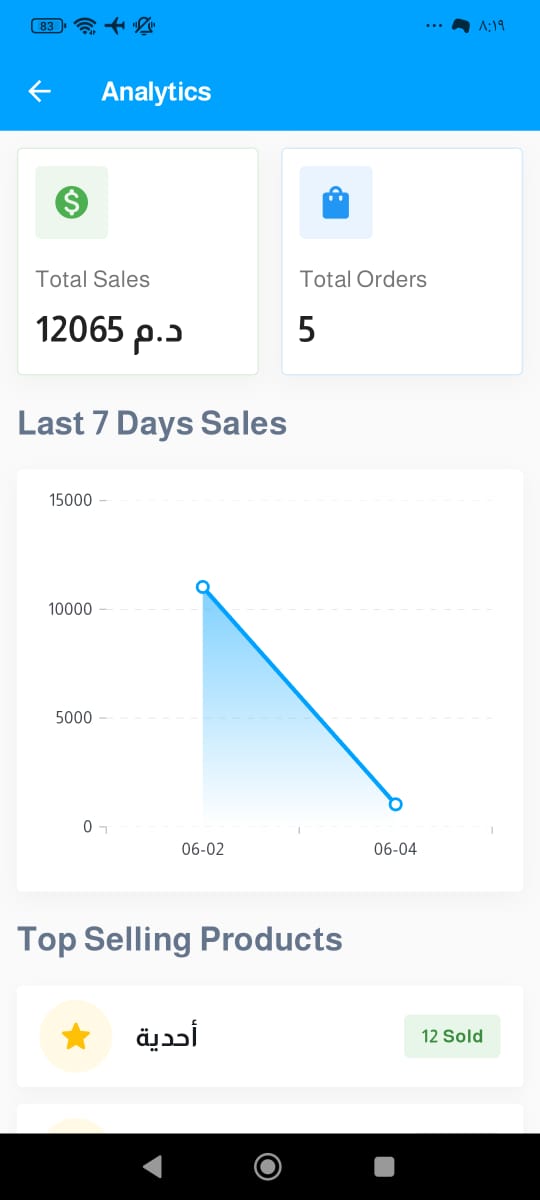The height and width of the screenshot is (1200, 540).
Task: Tap the Wi-Fi status icon
Action: [85, 26]
